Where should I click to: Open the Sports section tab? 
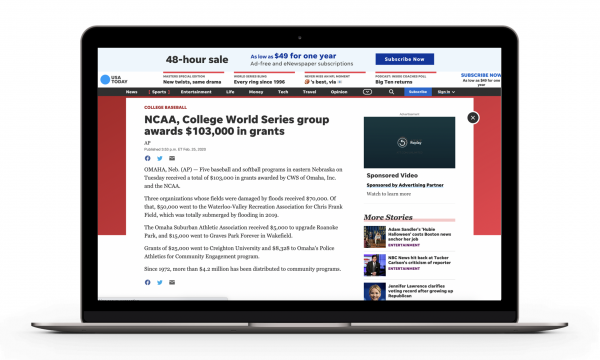(159, 92)
